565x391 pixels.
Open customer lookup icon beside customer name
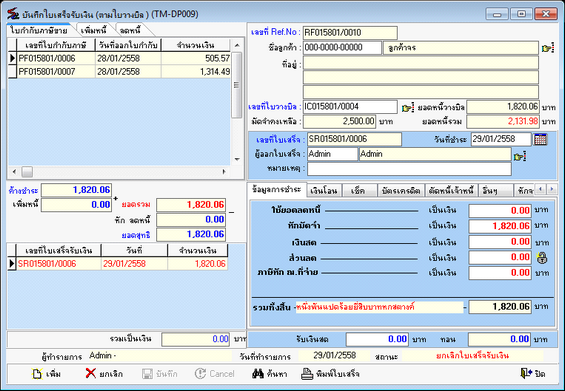548,48
